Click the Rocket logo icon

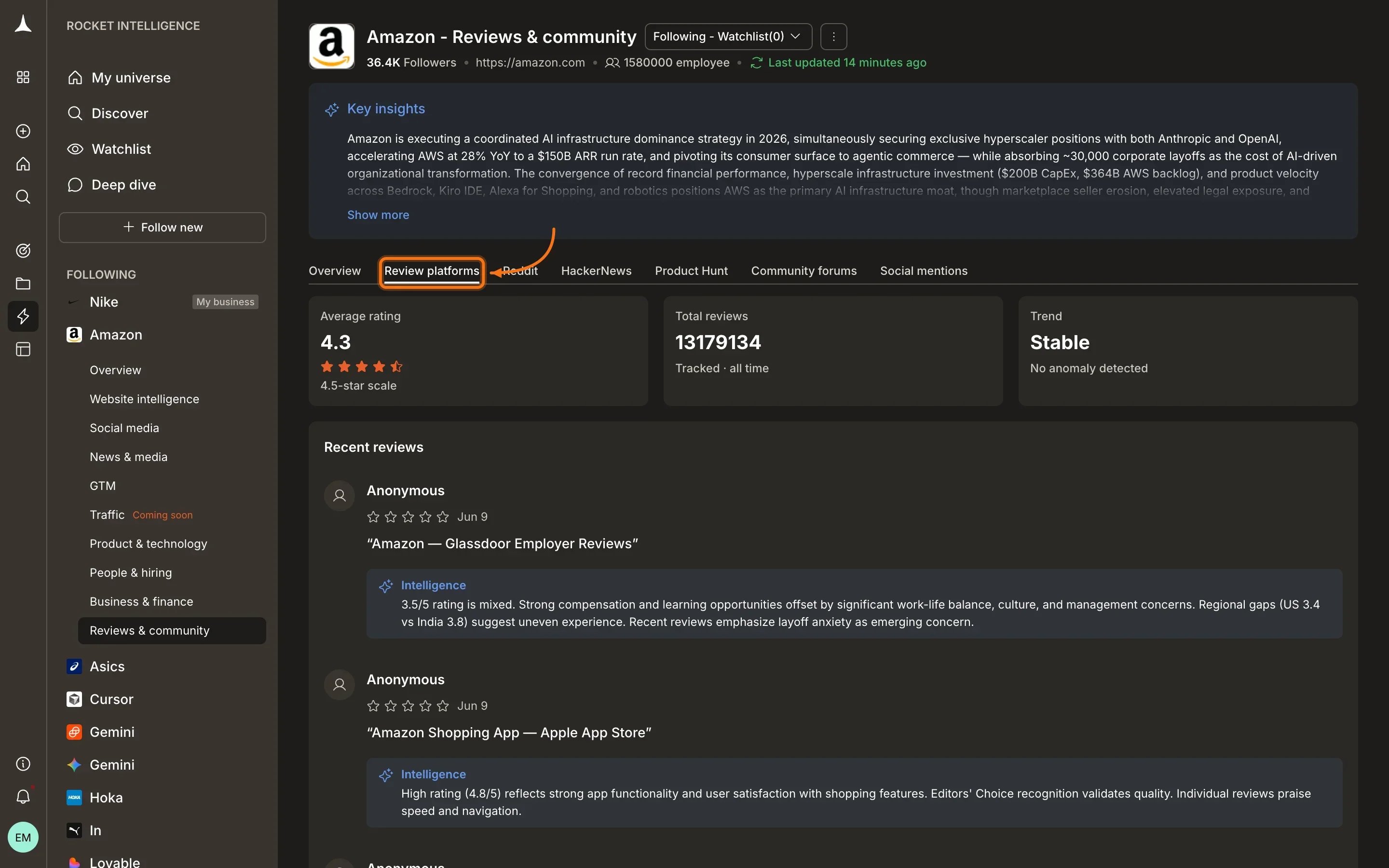[23, 24]
